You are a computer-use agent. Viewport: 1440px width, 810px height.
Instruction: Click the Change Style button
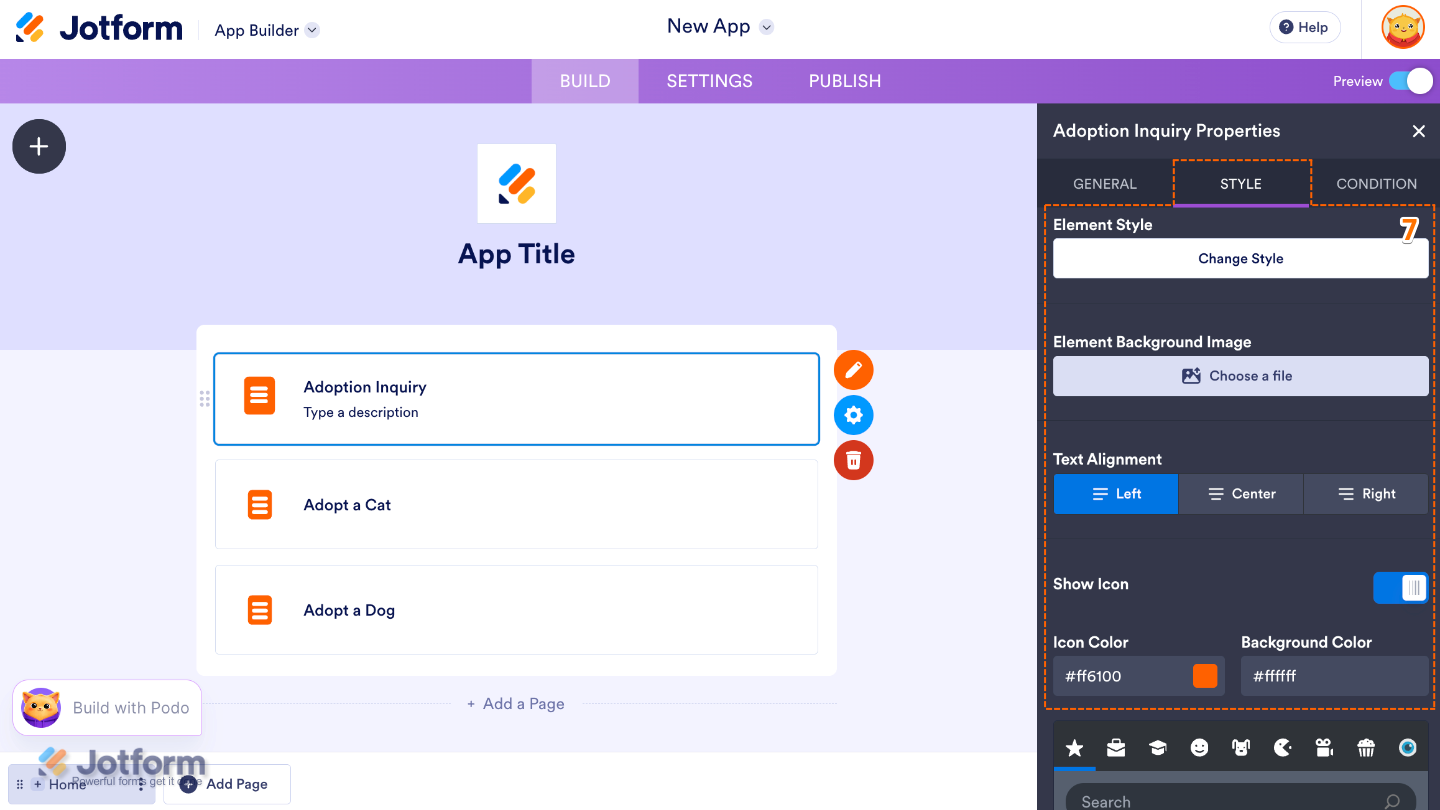(x=1240, y=258)
